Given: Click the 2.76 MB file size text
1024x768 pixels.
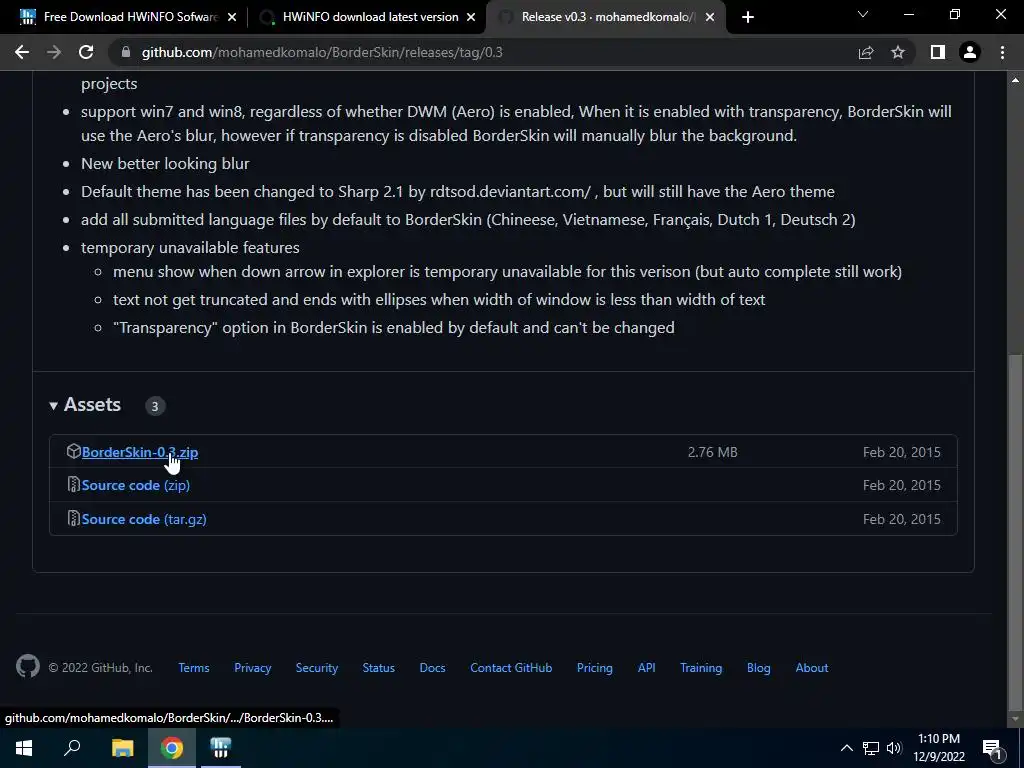Looking at the screenshot, I should coord(712,452).
